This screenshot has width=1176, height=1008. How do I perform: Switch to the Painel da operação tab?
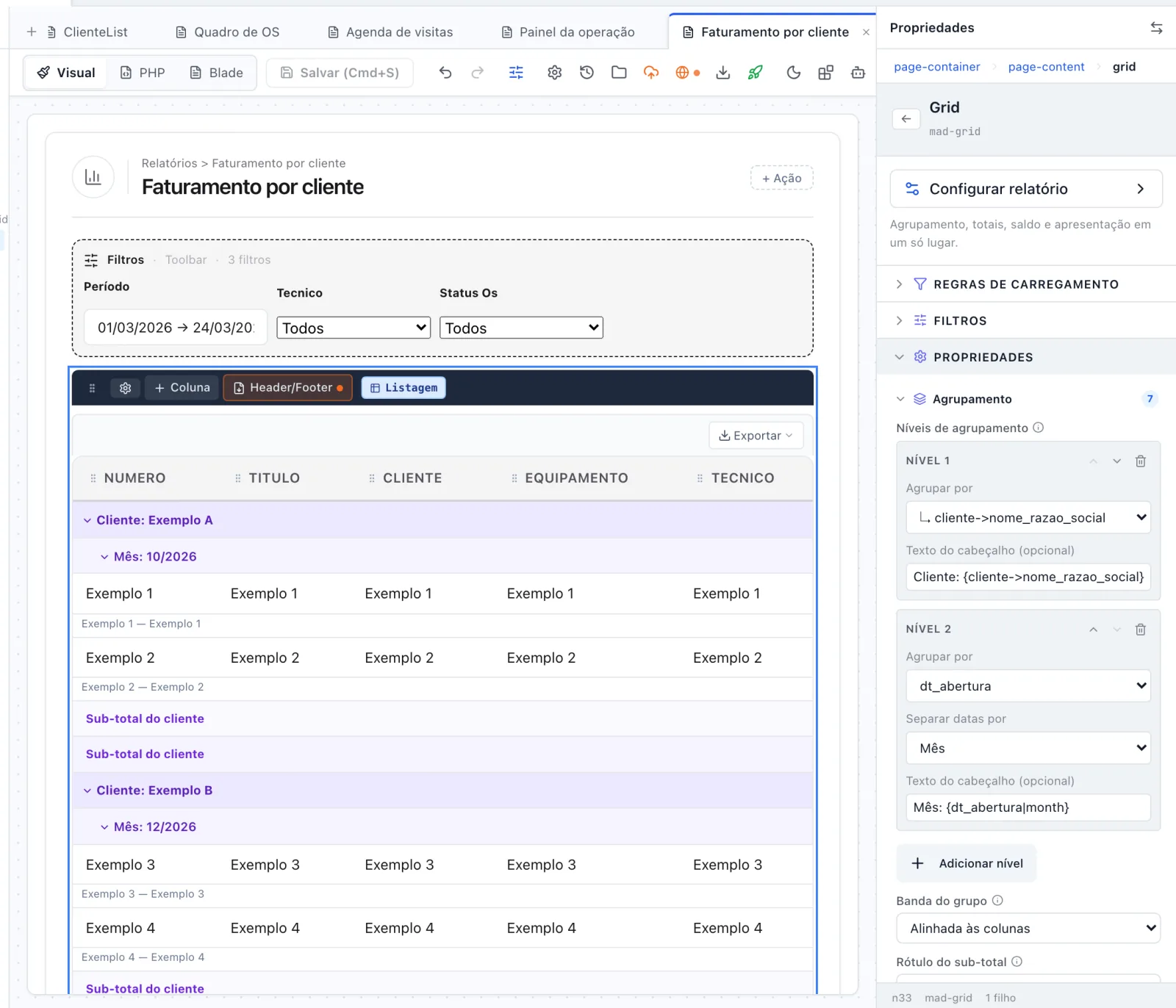click(x=568, y=32)
